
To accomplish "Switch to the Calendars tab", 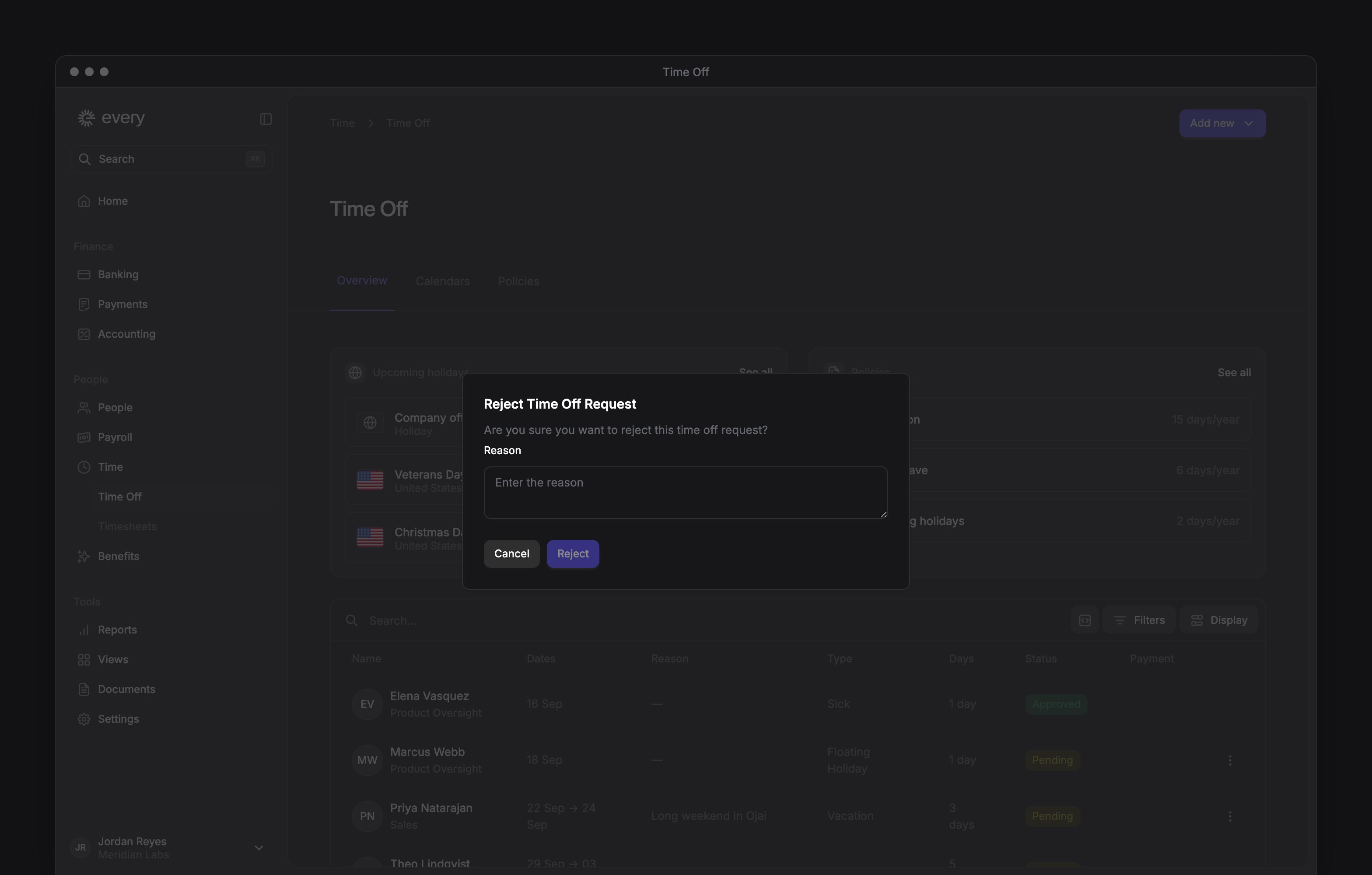I will click(443, 281).
